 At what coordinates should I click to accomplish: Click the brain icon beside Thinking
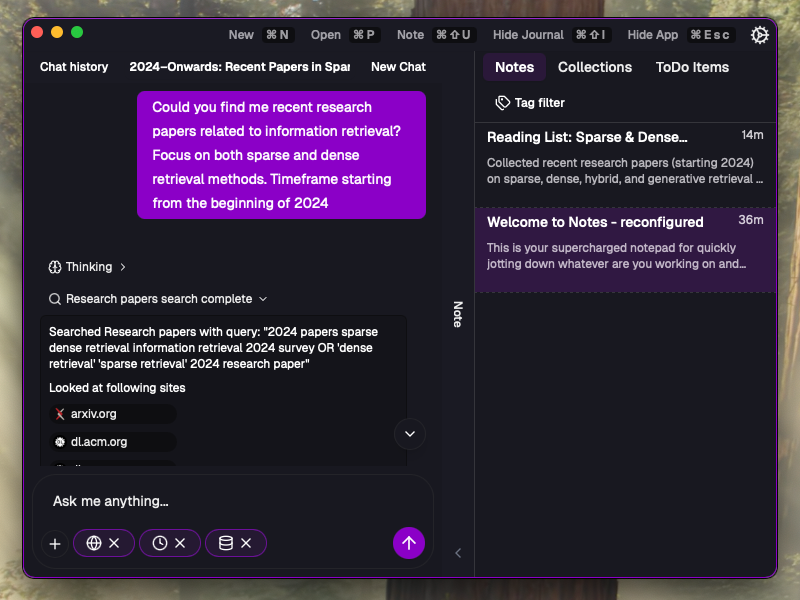[x=55, y=267]
